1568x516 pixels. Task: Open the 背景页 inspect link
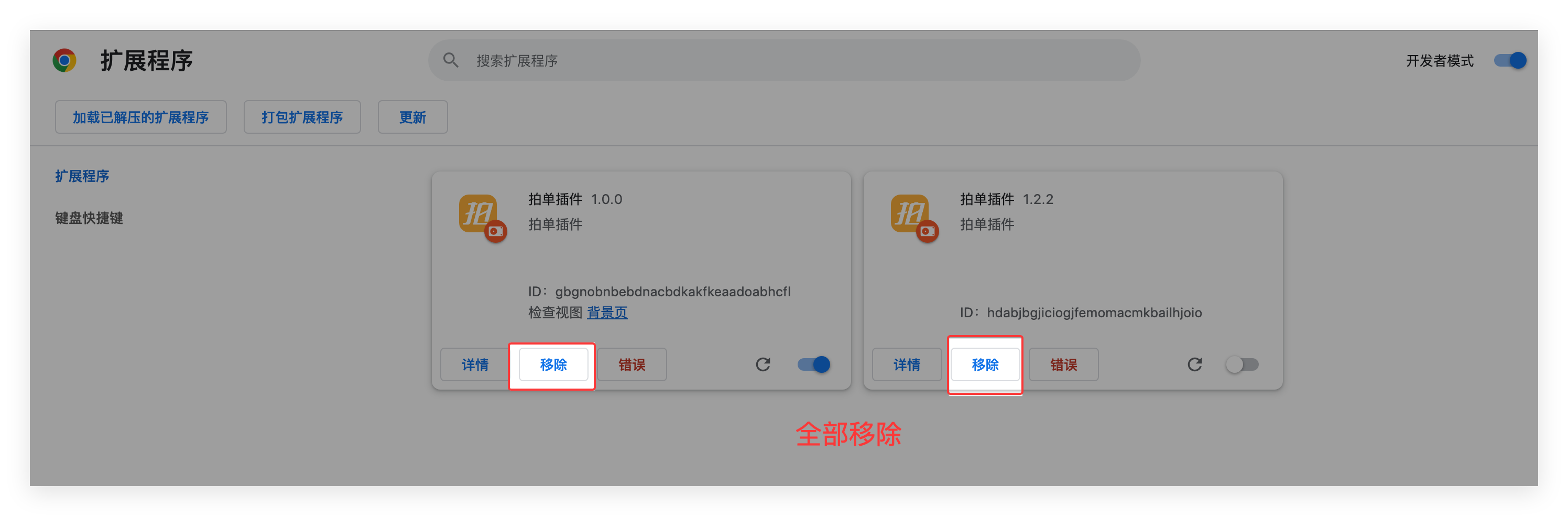pos(607,313)
